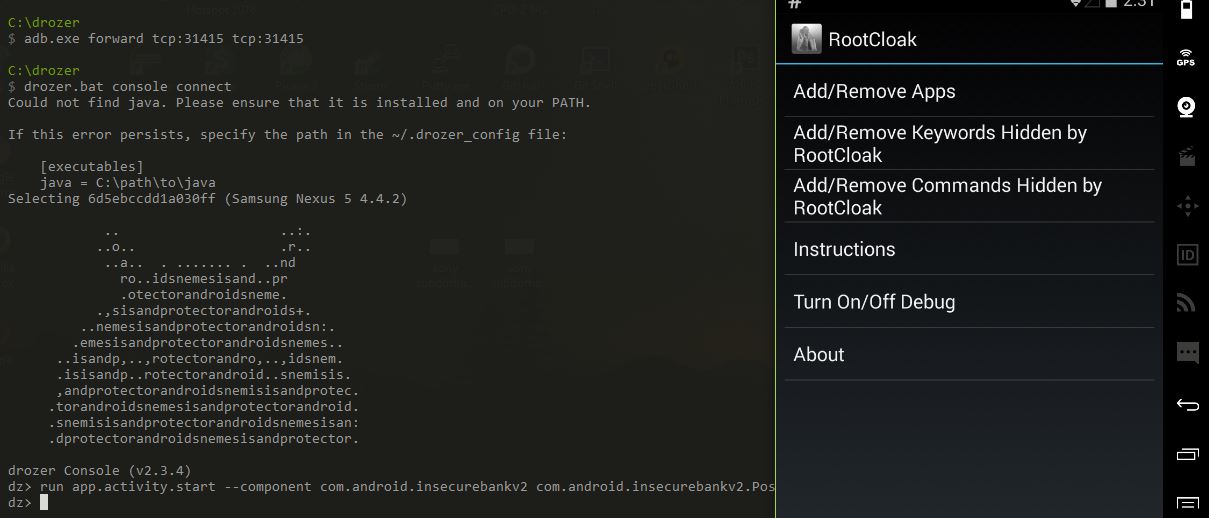The width and height of the screenshot is (1209, 518).
Task: Open the device ID icon
Action: (x=1187, y=255)
